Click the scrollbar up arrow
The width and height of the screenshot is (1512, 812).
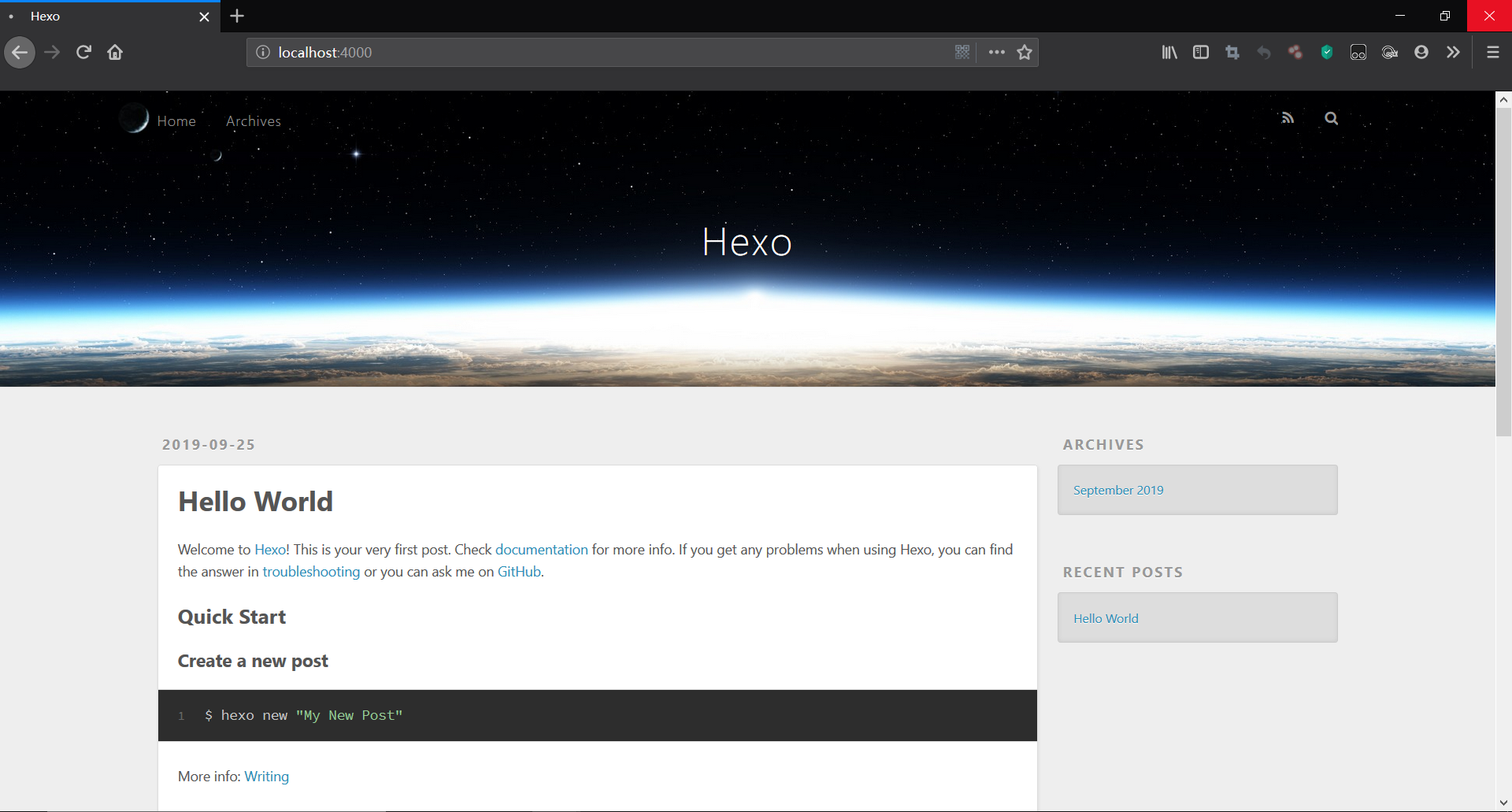1503,99
